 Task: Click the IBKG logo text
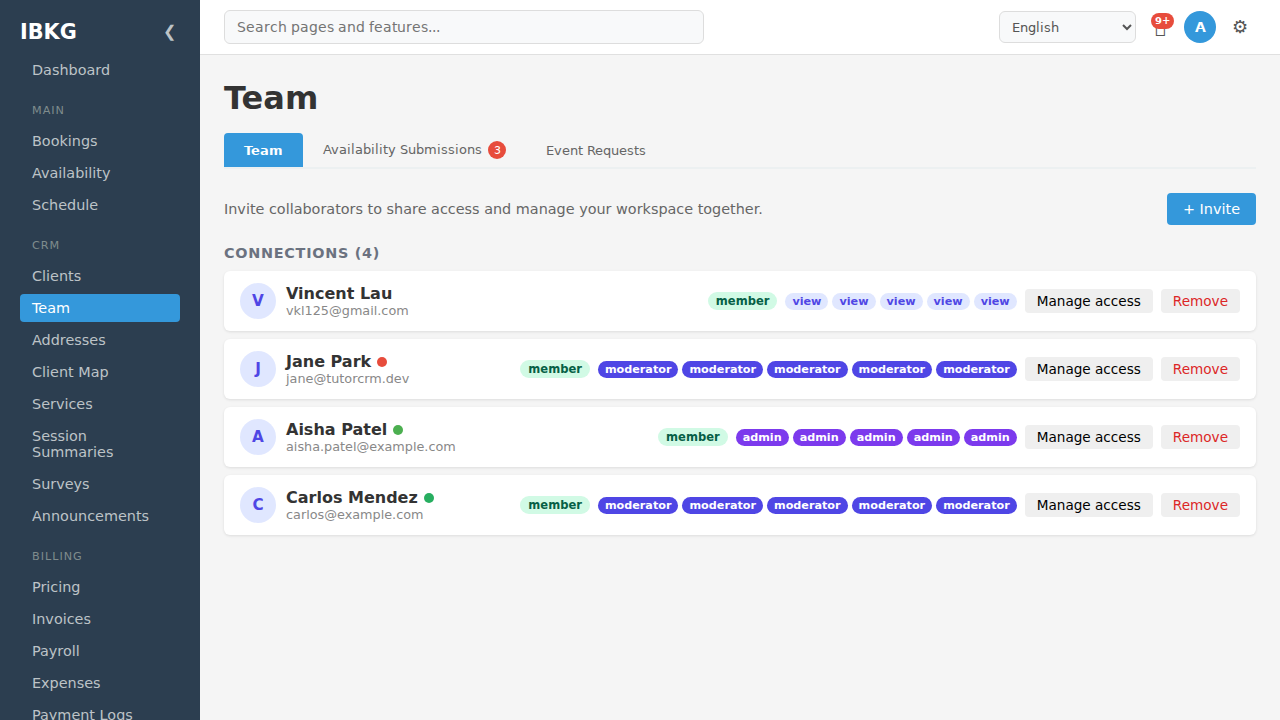point(48,31)
